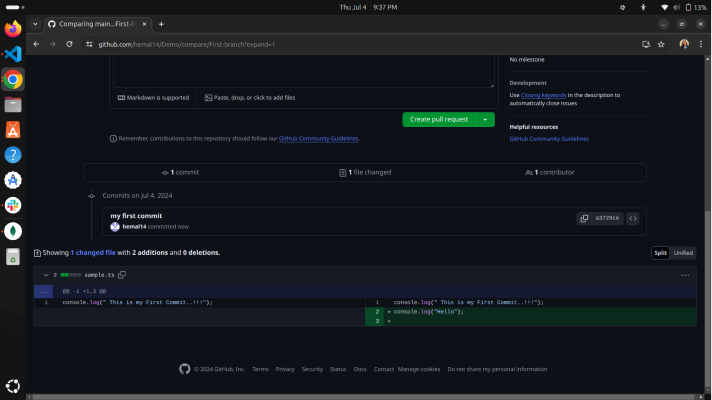Click the browser address bar URL
712x400 pixels.
187,44
